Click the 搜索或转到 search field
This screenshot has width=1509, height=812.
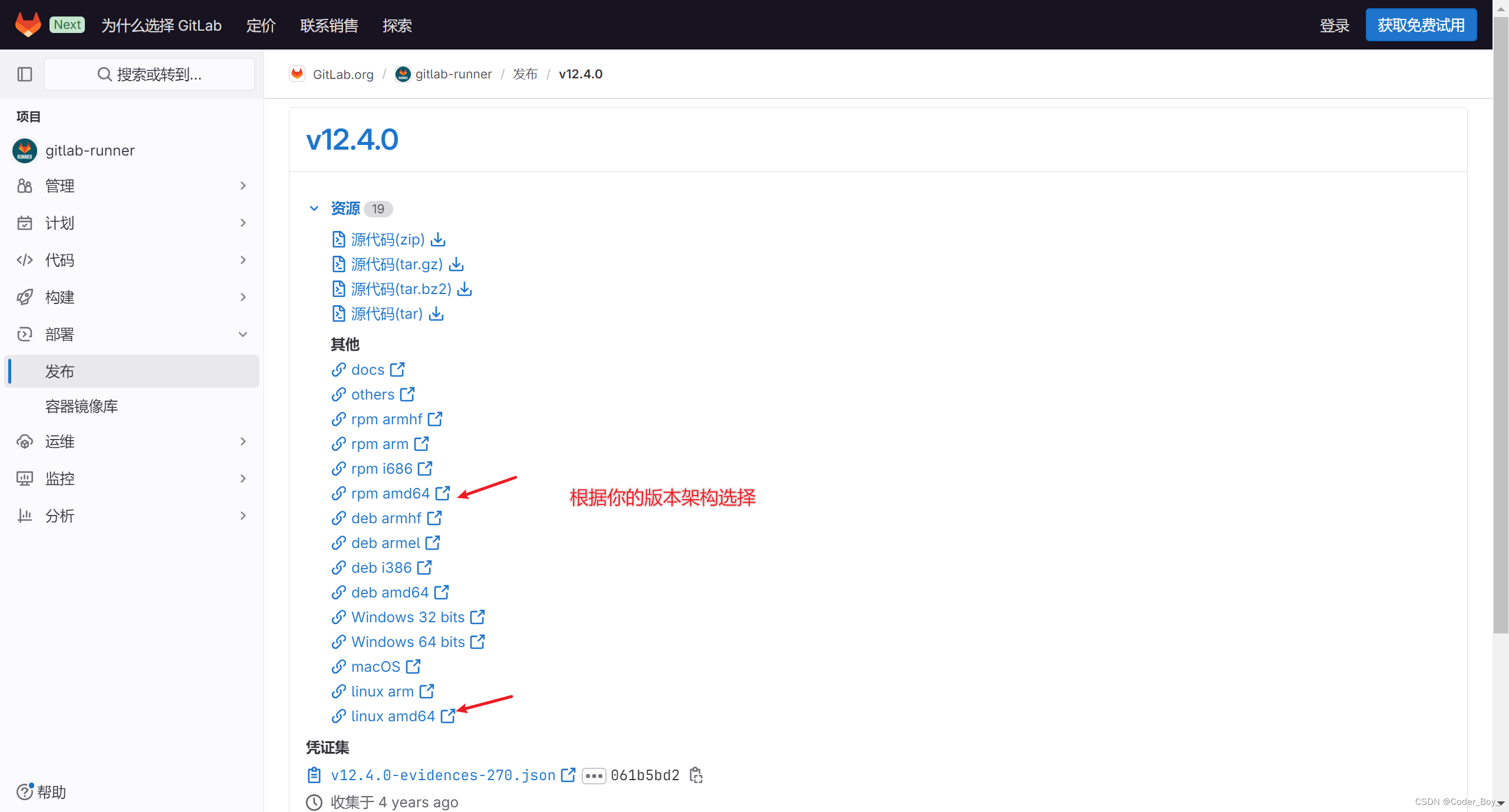pos(150,74)
